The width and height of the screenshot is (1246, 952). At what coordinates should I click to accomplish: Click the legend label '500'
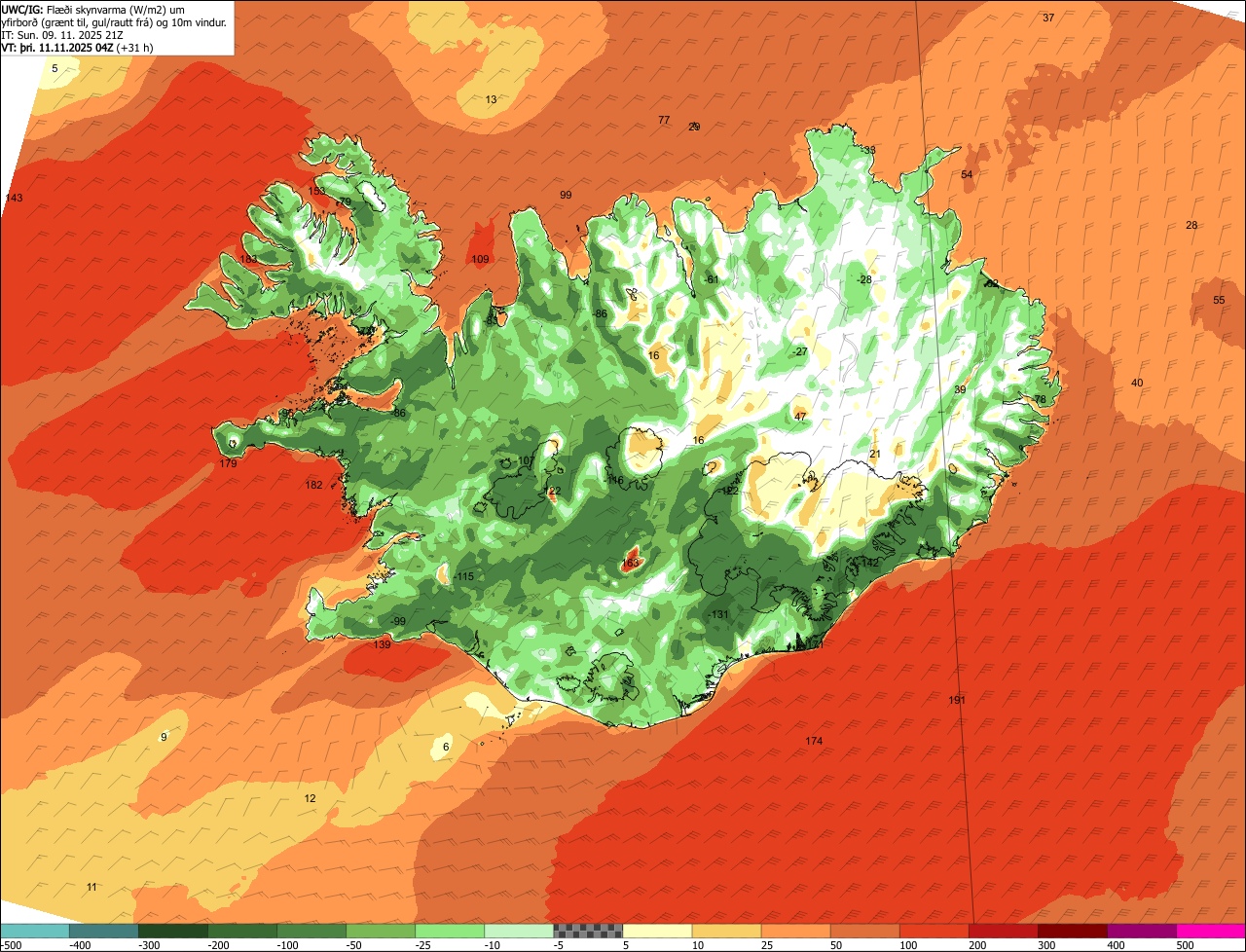(1184, 945)
